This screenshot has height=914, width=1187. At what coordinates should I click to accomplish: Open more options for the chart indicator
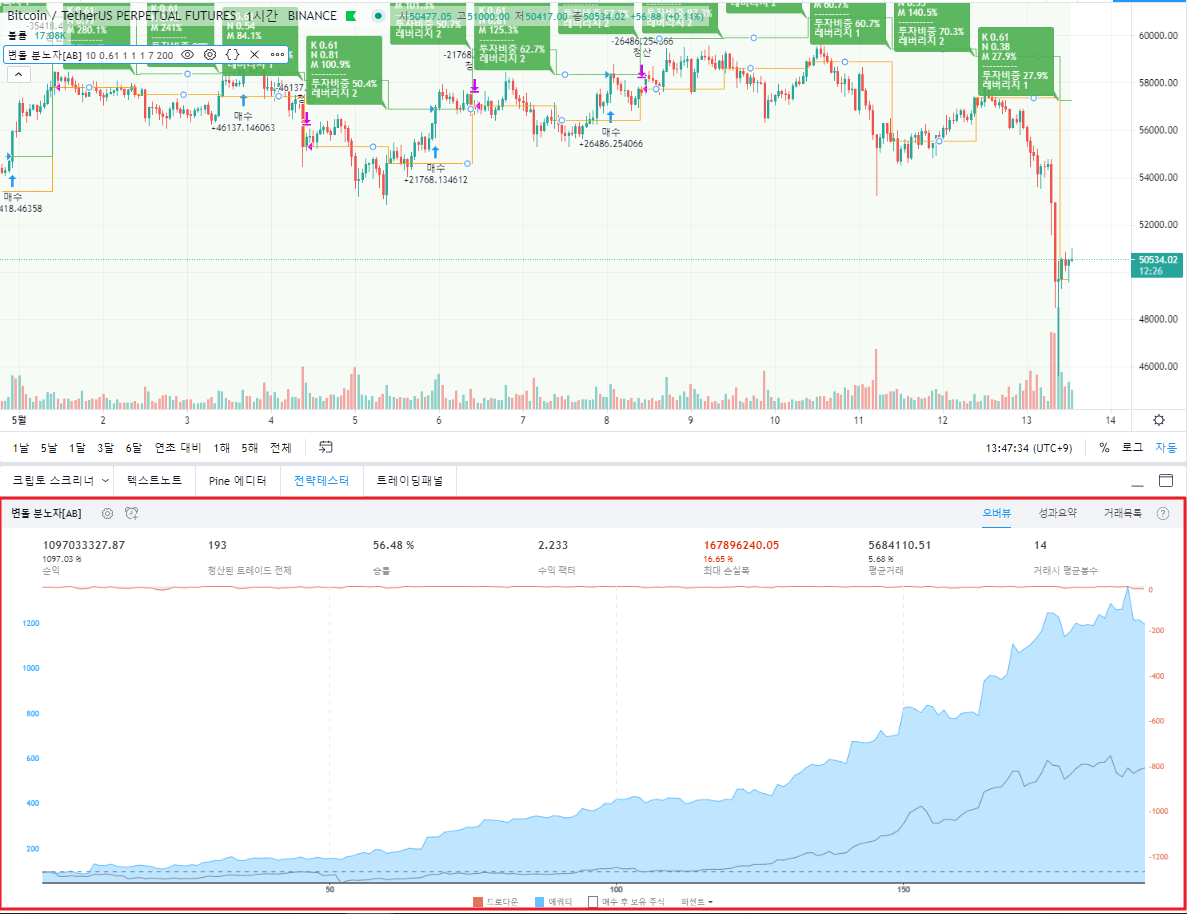[x=278, y=54]
